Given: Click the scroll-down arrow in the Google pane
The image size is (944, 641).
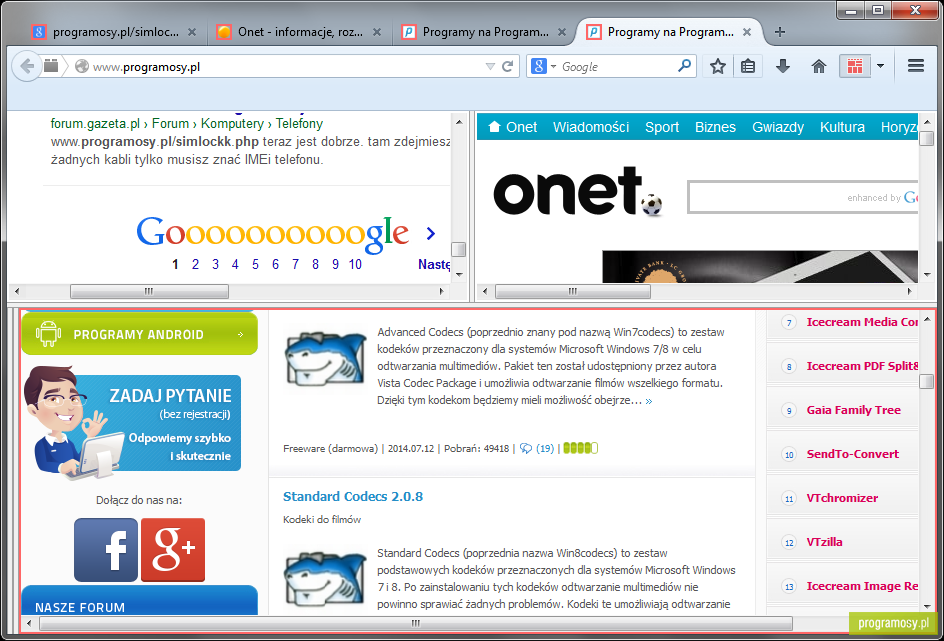Looking at the screenshot, I should [x=459, y=275].
